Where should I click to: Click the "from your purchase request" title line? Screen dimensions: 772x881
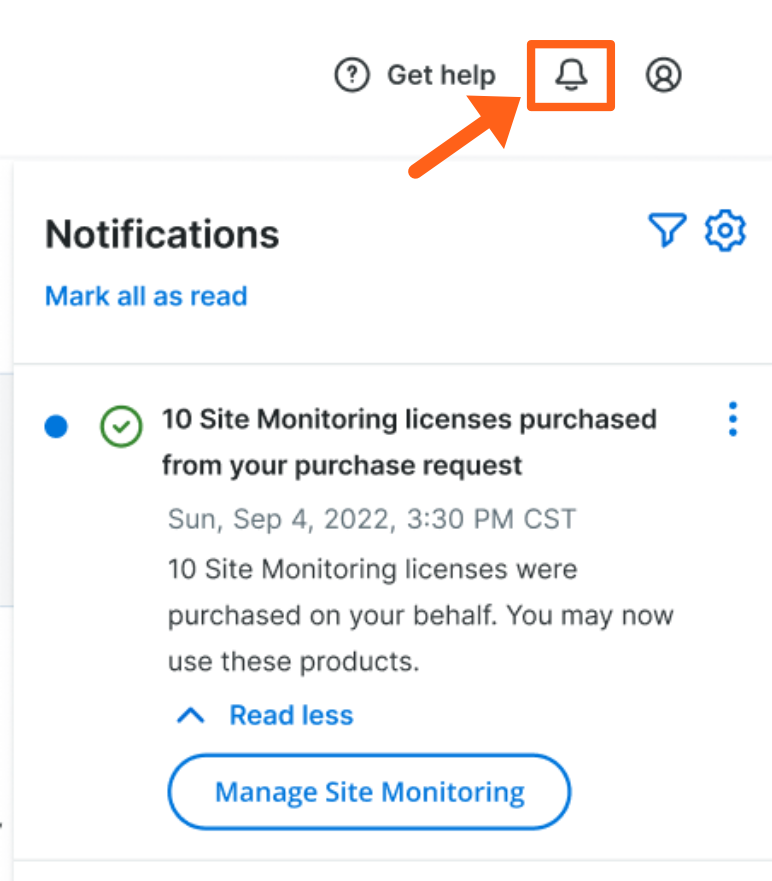coord(342,465)
